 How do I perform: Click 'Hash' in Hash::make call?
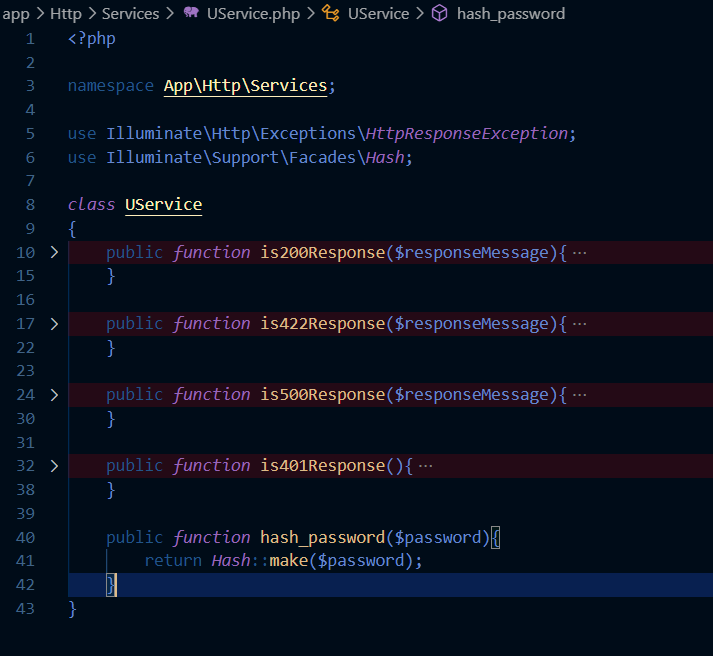(231, 561)
